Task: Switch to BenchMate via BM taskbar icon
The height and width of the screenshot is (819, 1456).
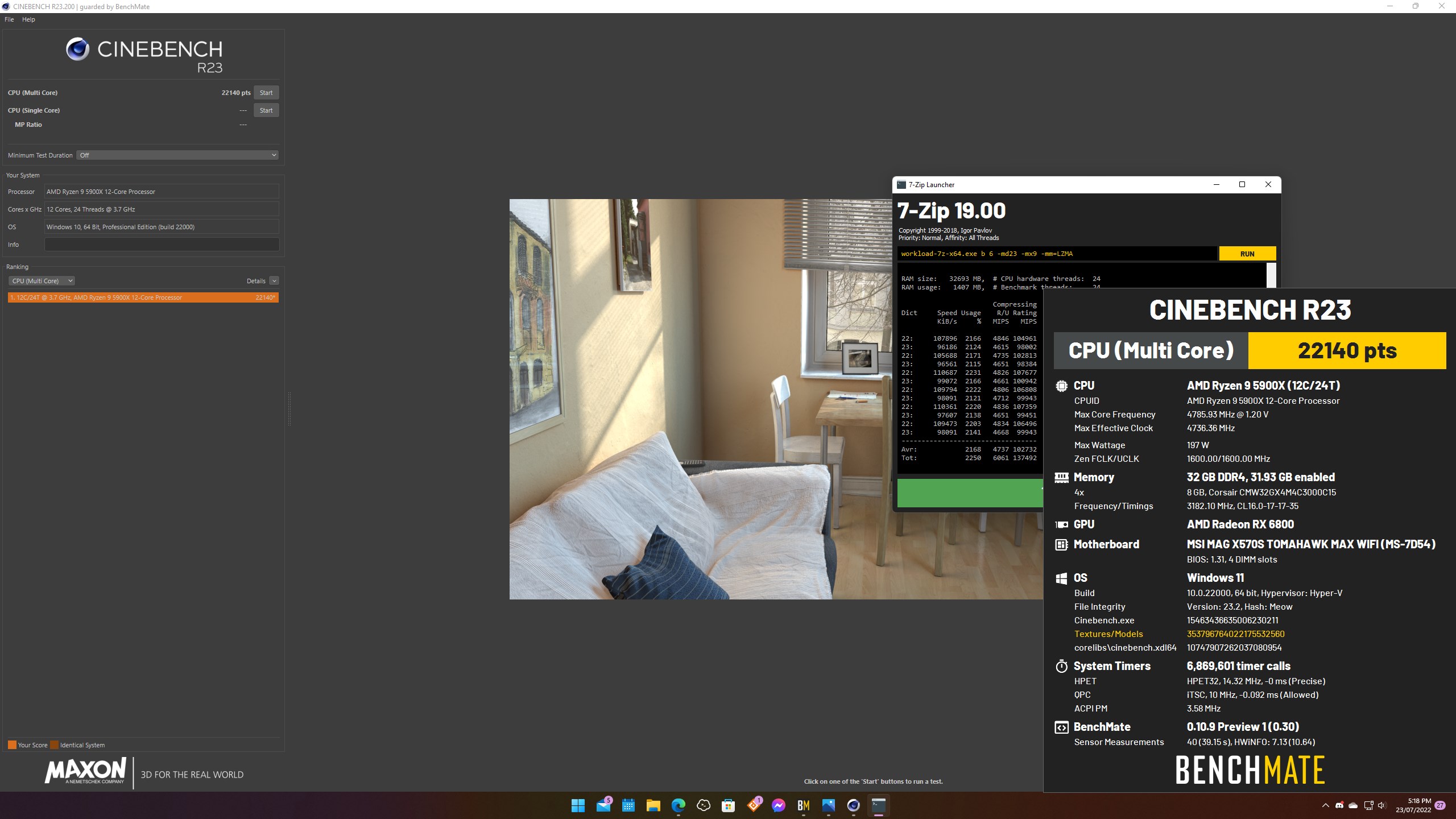Action: point(804,805)
